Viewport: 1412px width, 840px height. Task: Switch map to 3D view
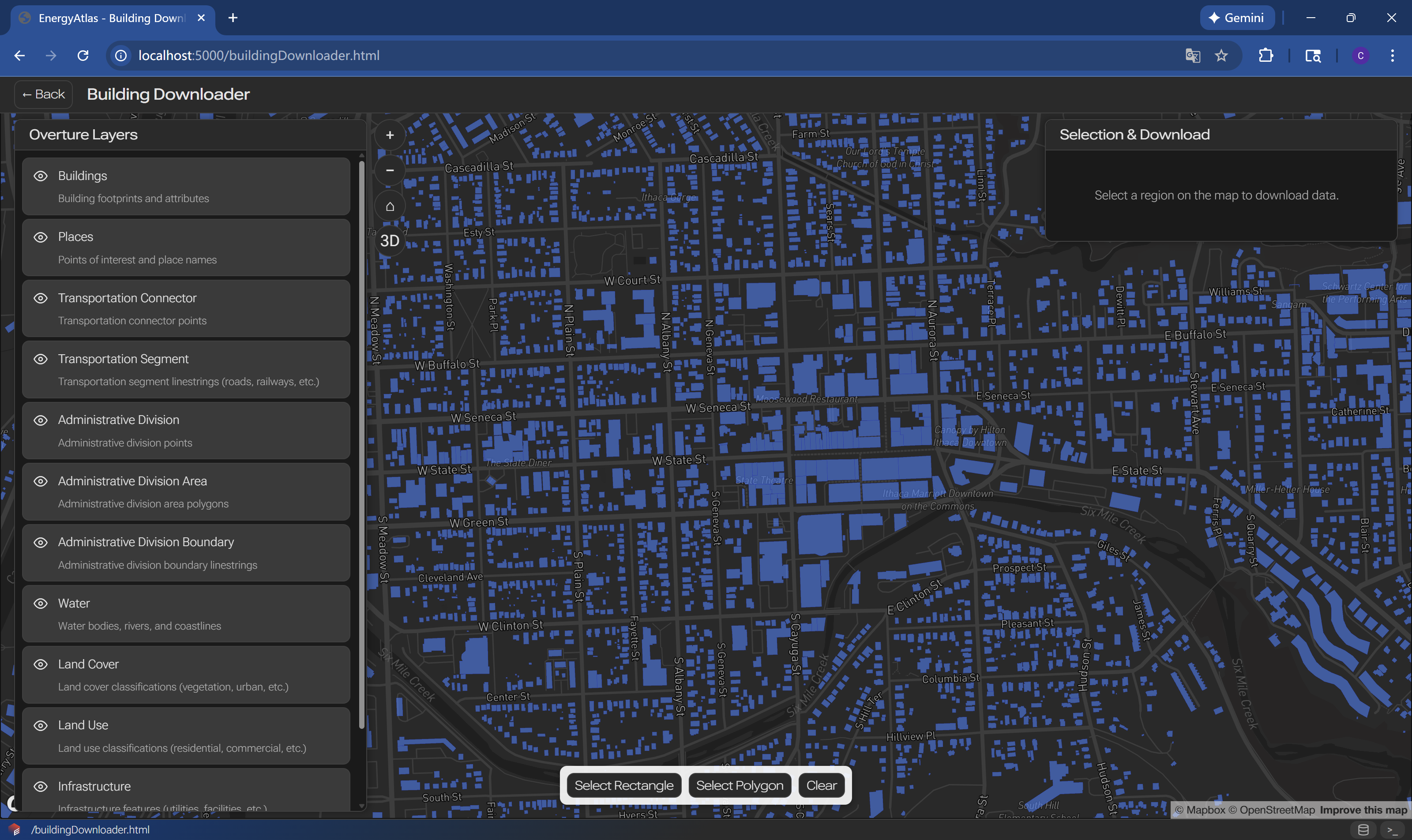pos(390,241)
